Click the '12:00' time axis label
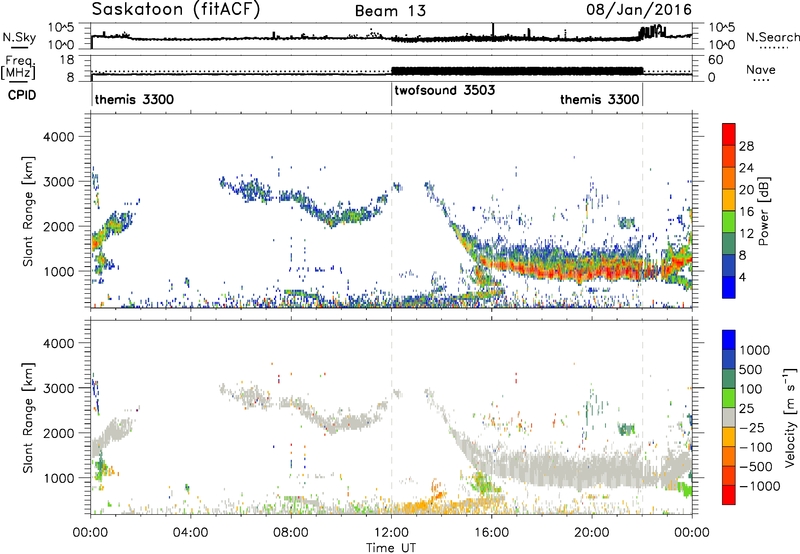 pyautogui.click(x=391, y=532)
